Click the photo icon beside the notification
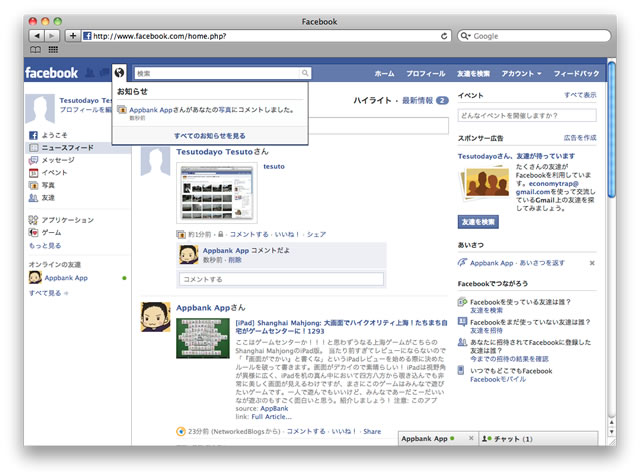The height and width of the screenshot is (475, 640). [122, 110]
